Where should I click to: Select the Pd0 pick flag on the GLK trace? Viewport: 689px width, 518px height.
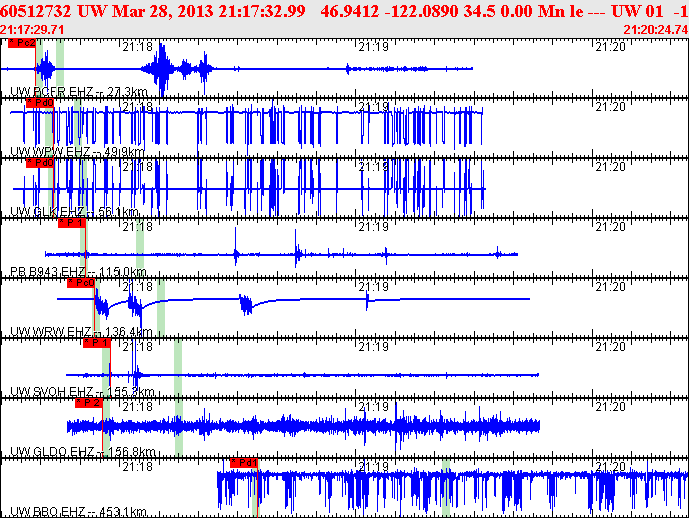click(39, 163)
